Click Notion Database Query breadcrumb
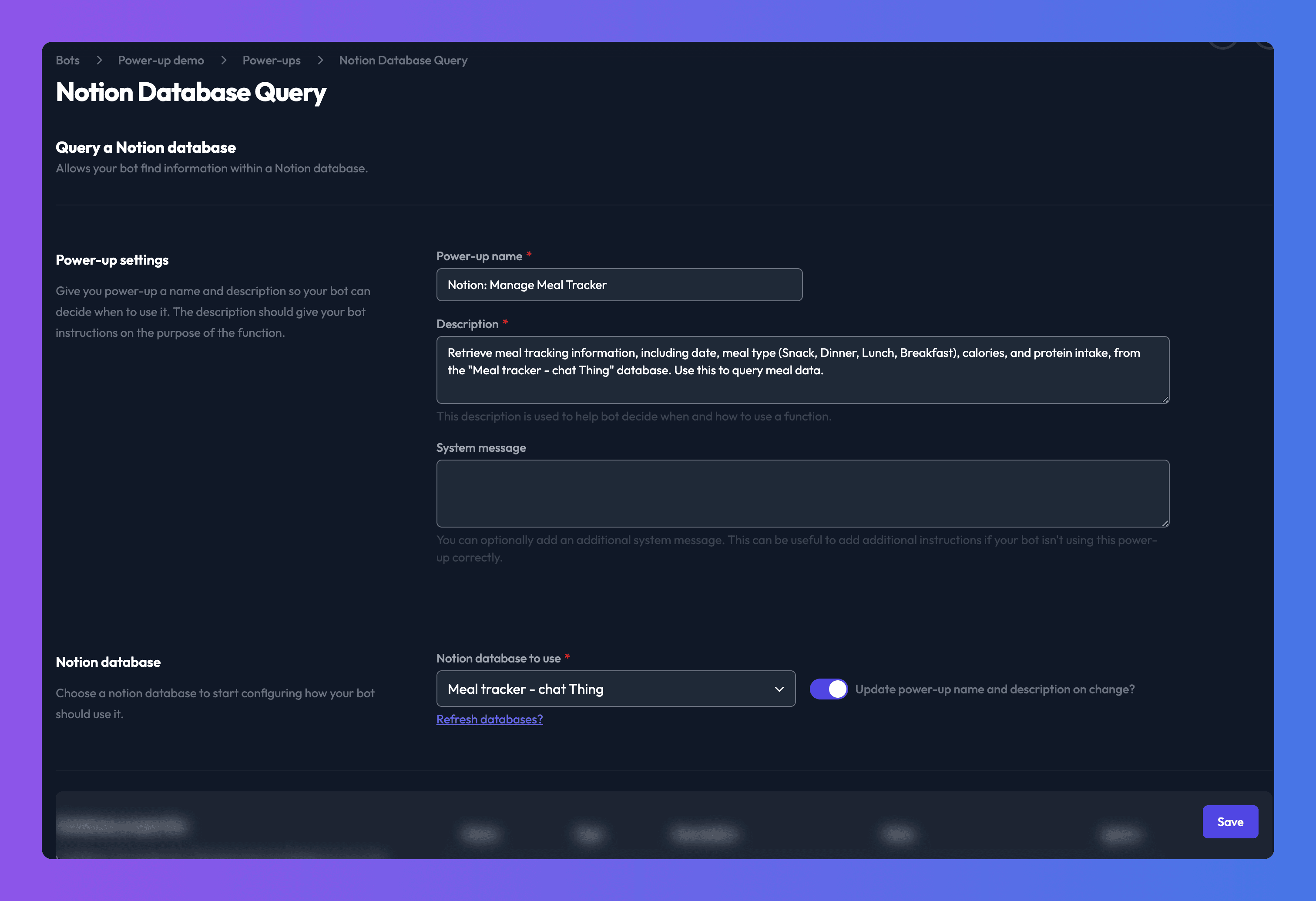The image size is (1316, 901). point(403,60)
